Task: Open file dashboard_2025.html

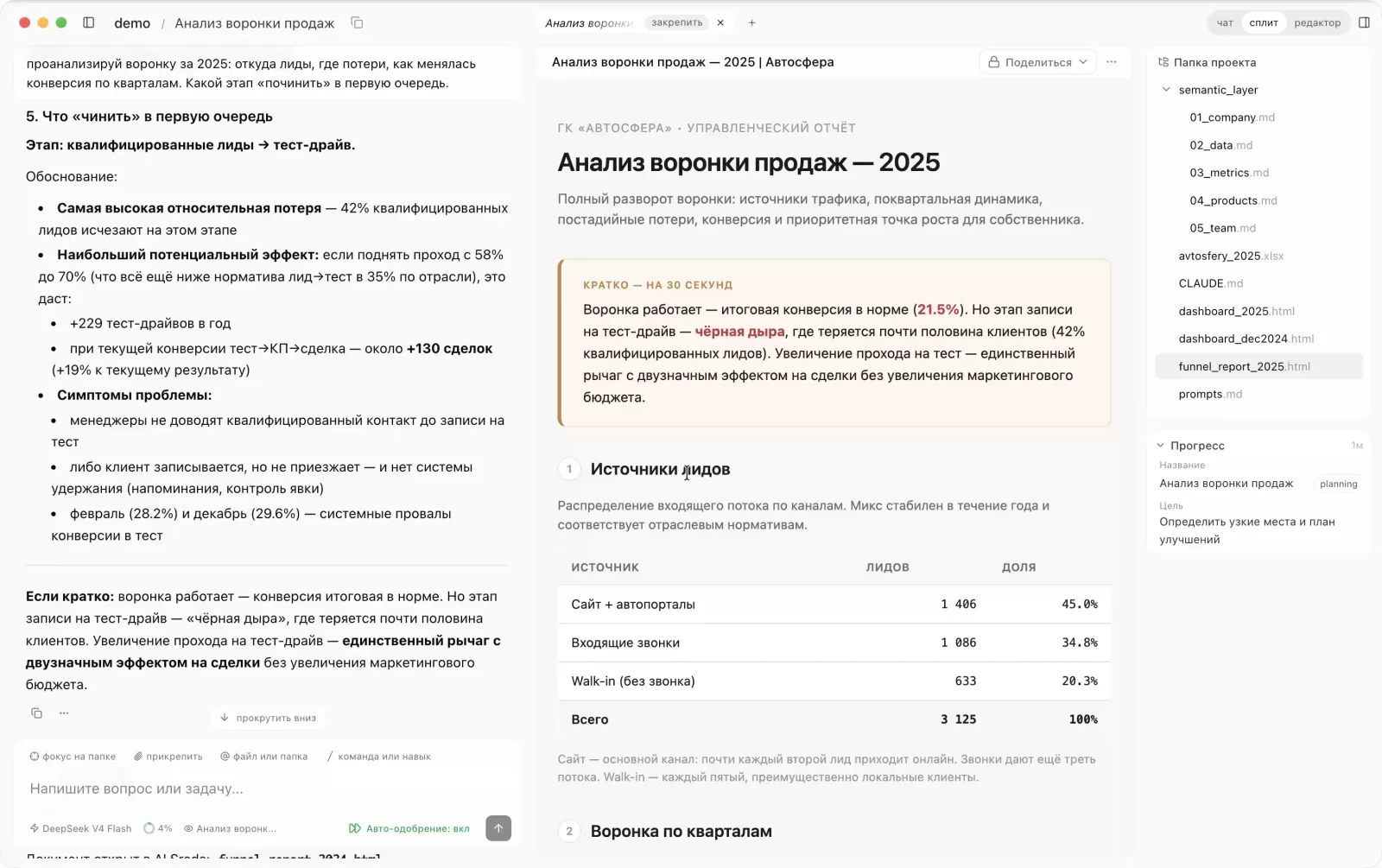Action: tap(1236, 311)
